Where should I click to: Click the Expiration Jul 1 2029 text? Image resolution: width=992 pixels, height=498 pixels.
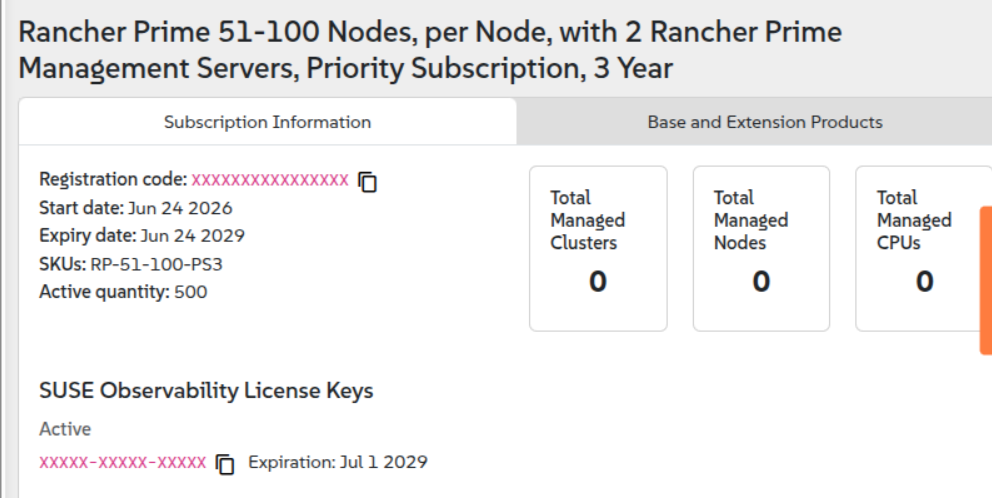point(338,462)
